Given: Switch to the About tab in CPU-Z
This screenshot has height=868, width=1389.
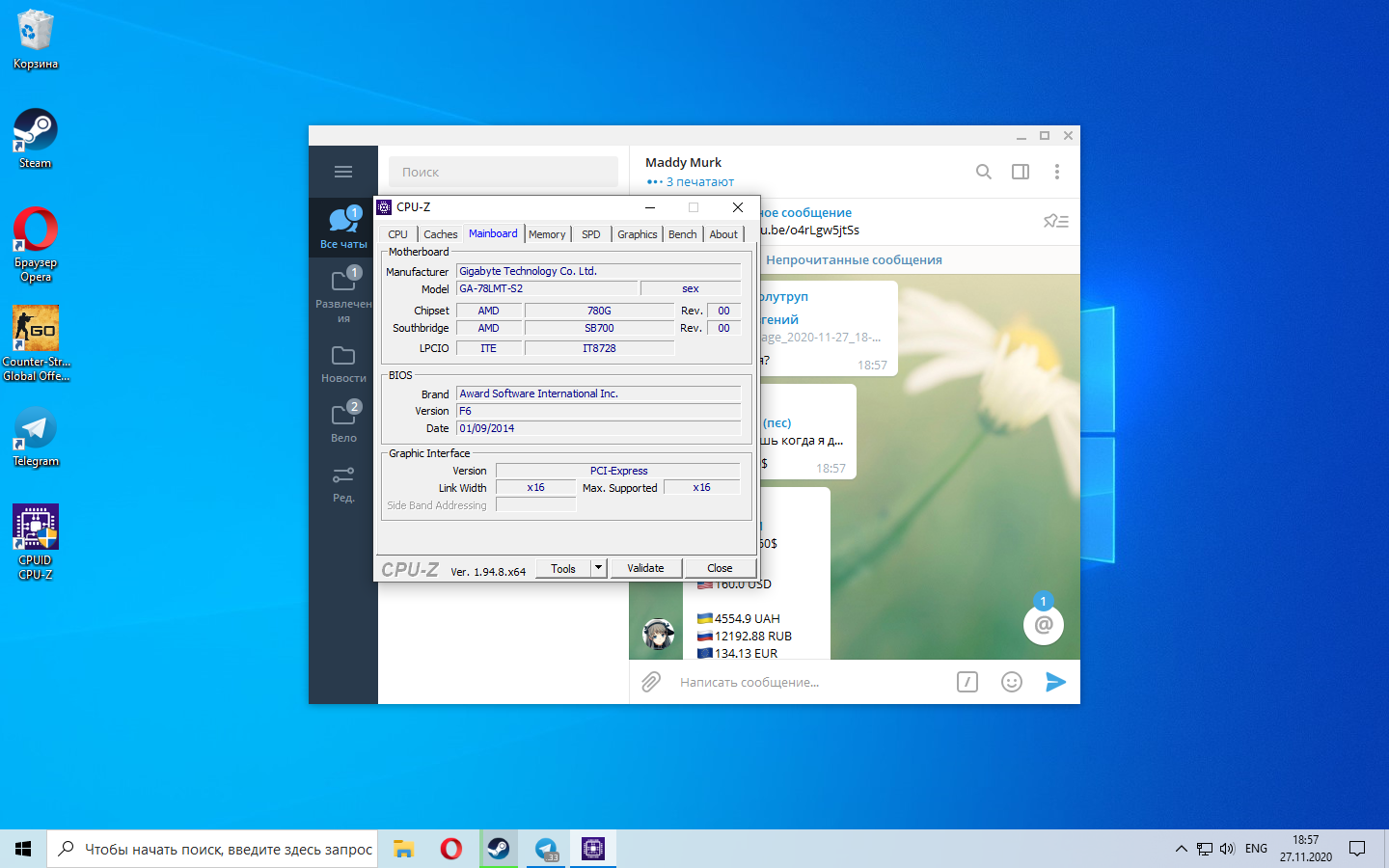Looking at the screenshot, I should tap(723, 234).
